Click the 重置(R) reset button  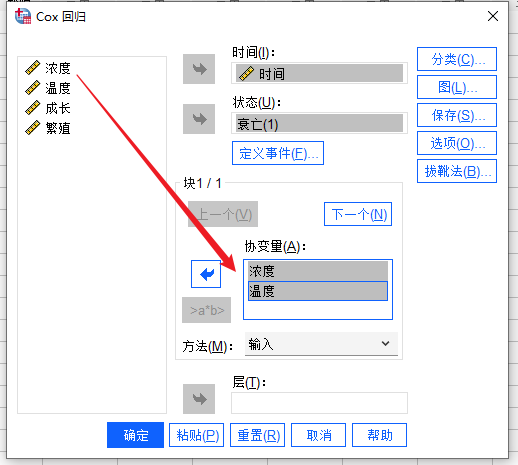257,435
